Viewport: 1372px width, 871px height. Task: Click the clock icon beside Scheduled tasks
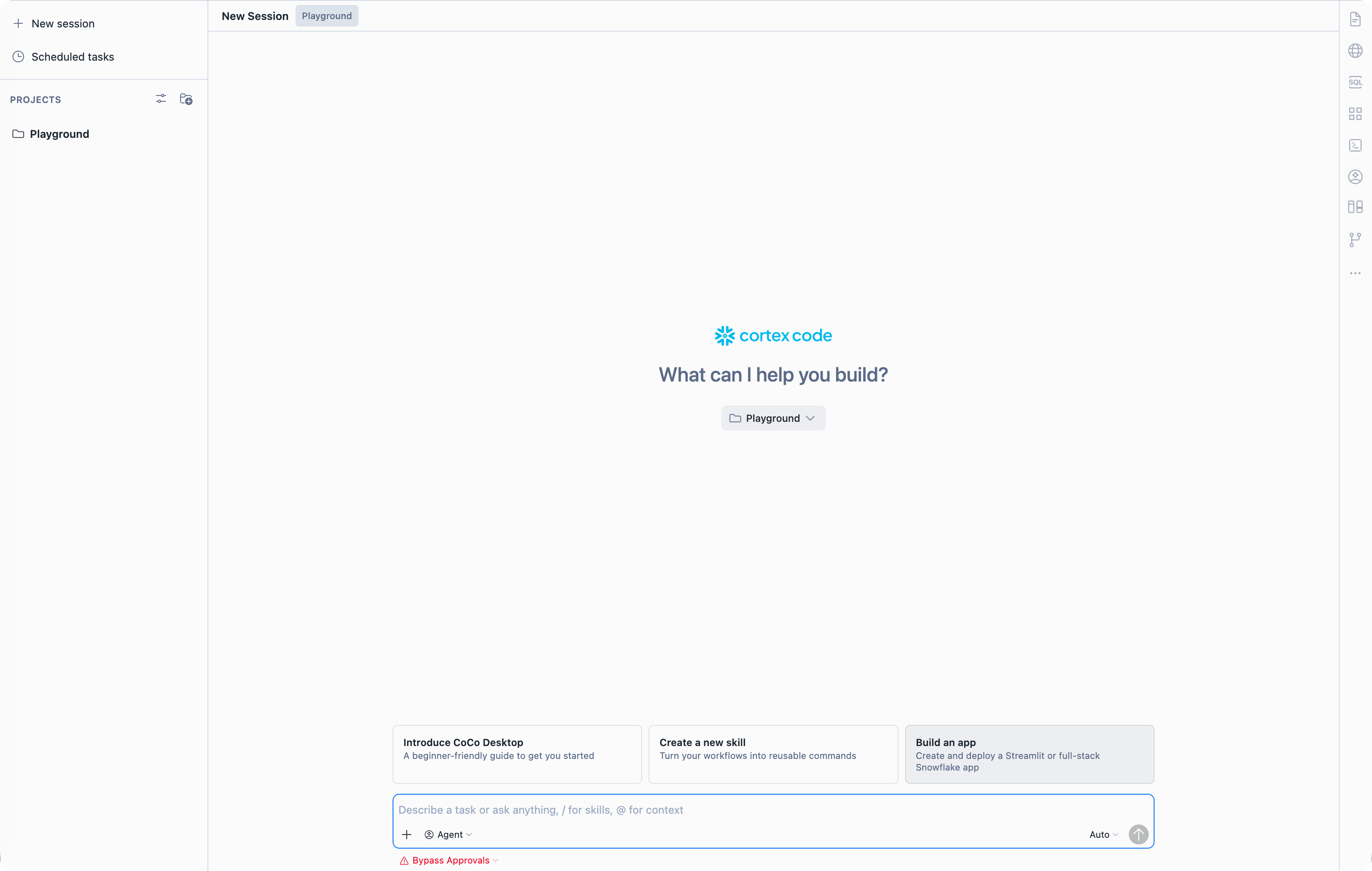click(x=18, y=56)
